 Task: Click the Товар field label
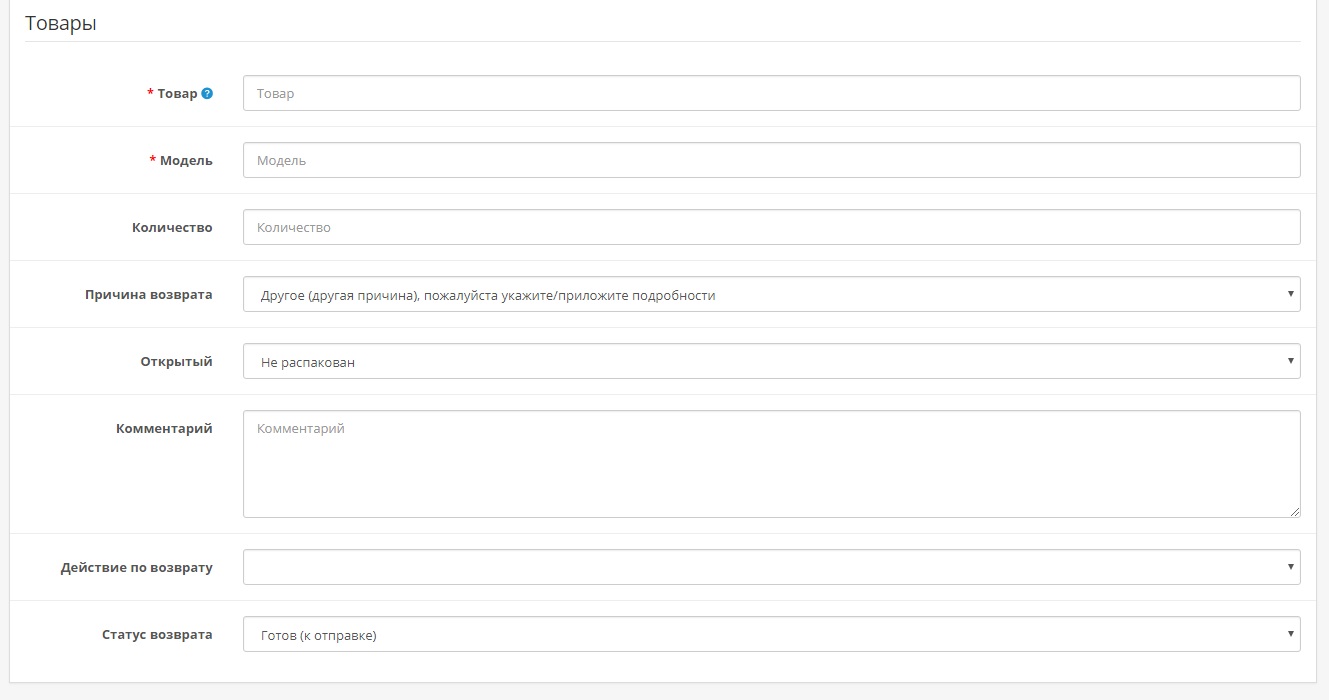pos(177,93)
